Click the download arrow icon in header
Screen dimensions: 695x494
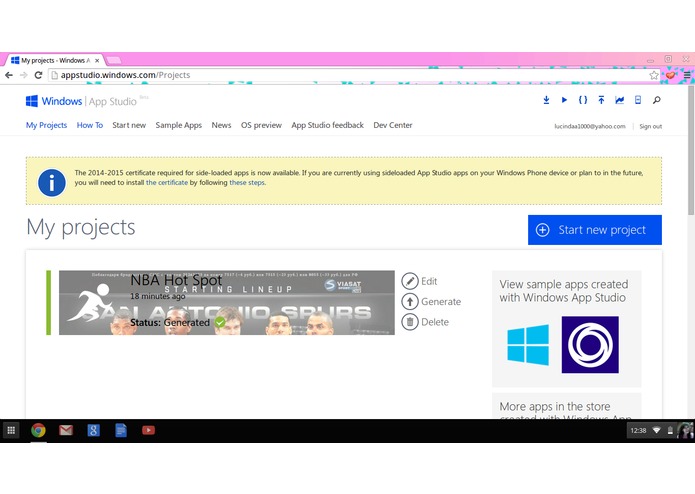click(546, 100)
